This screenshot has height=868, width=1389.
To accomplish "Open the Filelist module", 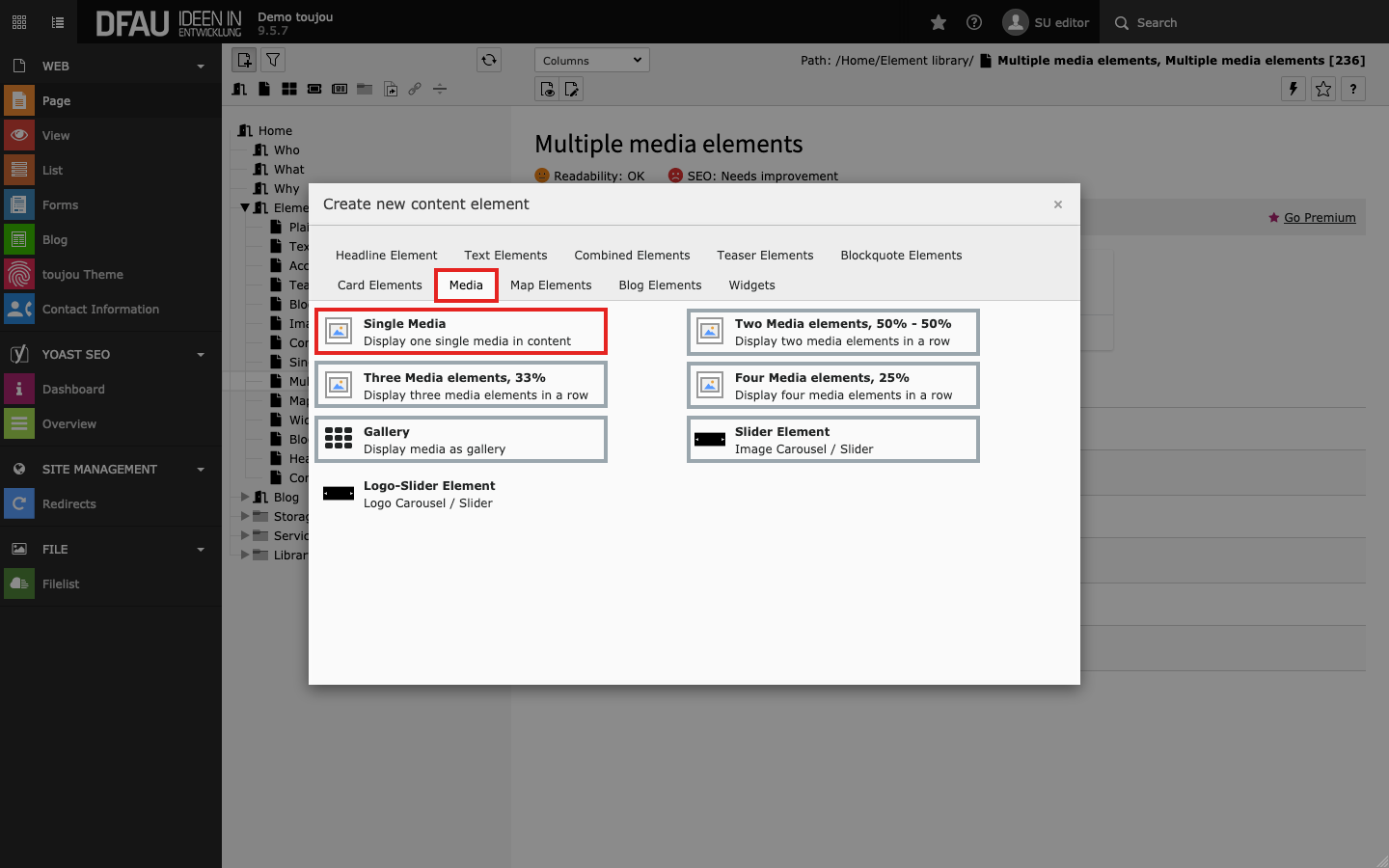I will (61, 583).
